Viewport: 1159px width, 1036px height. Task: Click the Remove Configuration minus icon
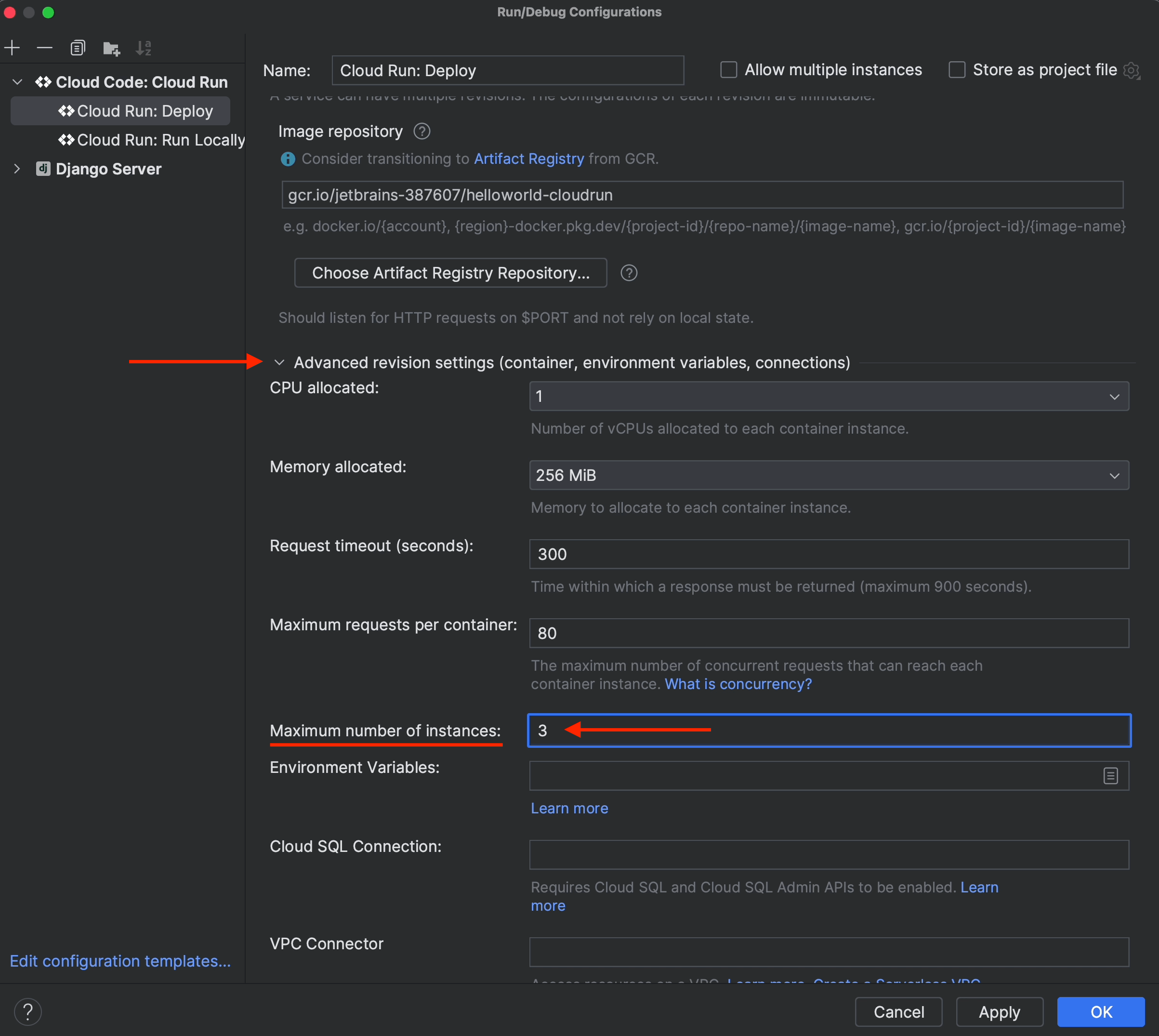point(44,48)
